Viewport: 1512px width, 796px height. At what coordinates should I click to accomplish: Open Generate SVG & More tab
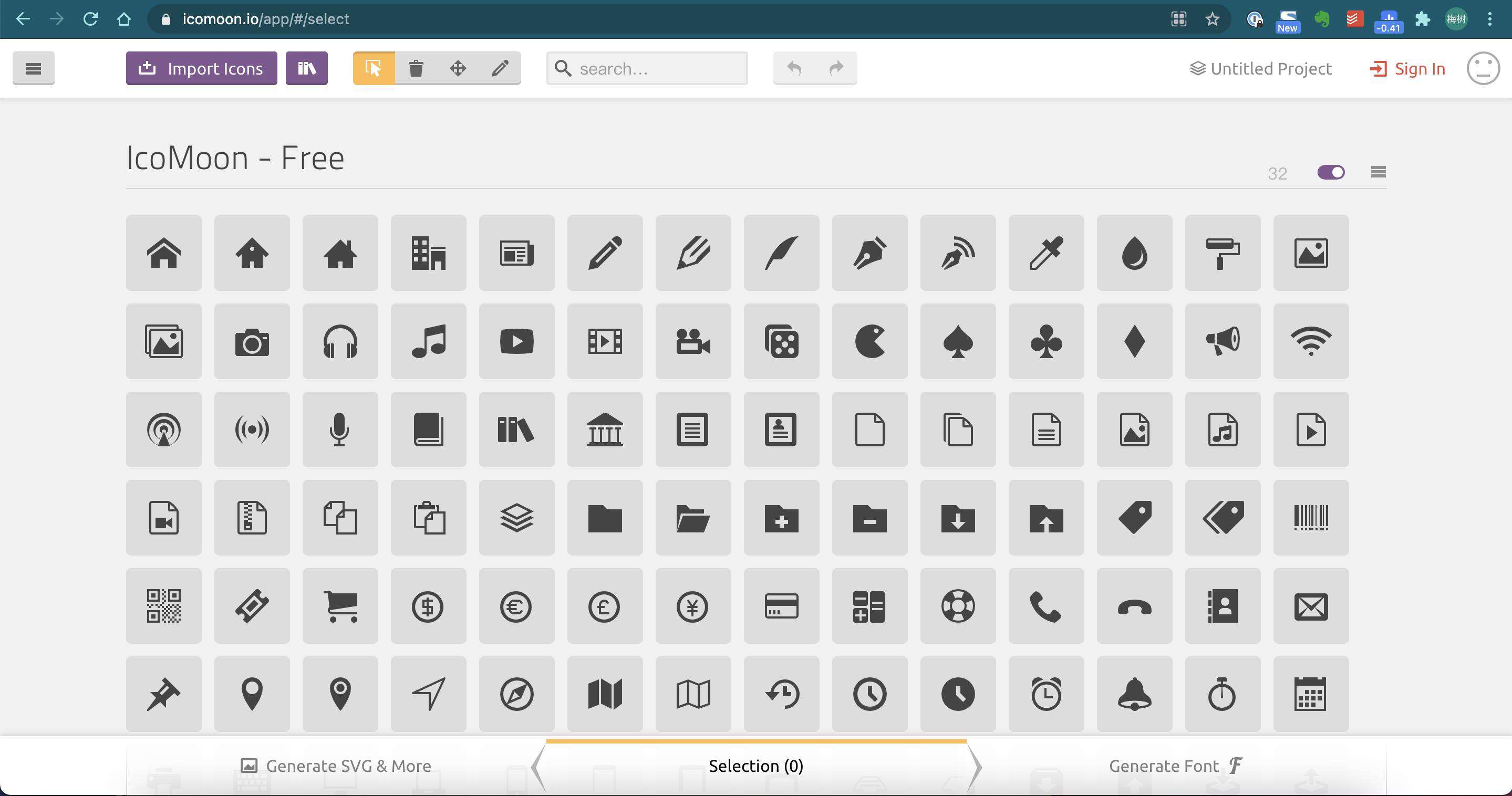click(336, 766)
